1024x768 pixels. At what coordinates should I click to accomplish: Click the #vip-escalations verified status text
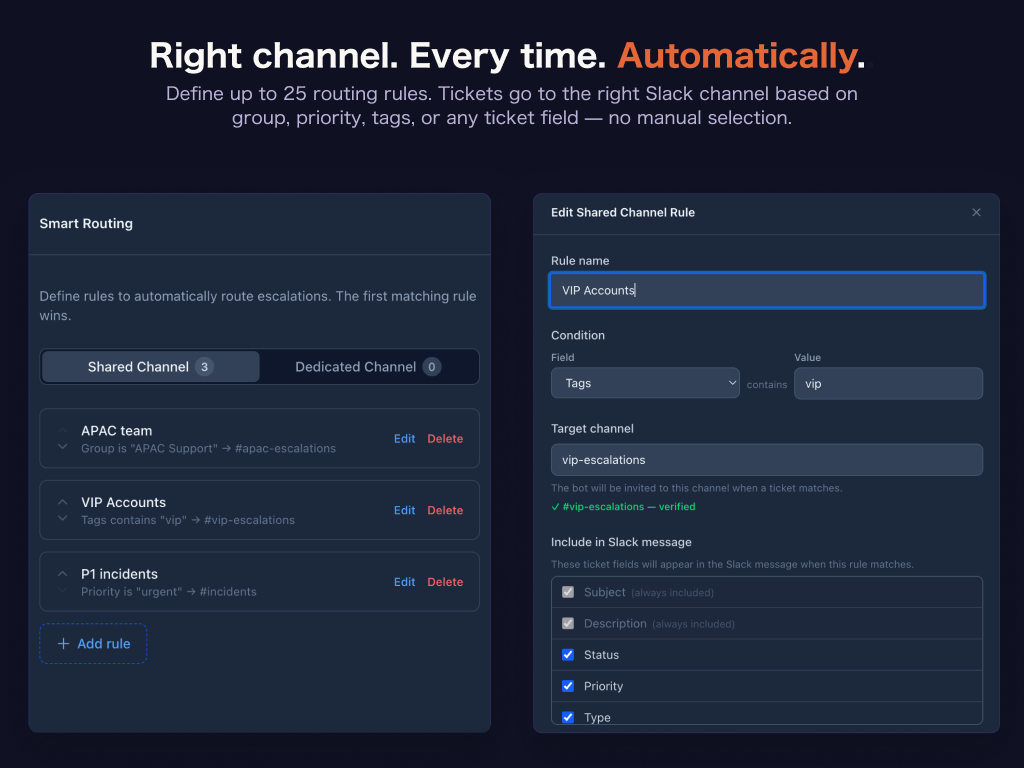pyautogui.click(x=624, y=507)
